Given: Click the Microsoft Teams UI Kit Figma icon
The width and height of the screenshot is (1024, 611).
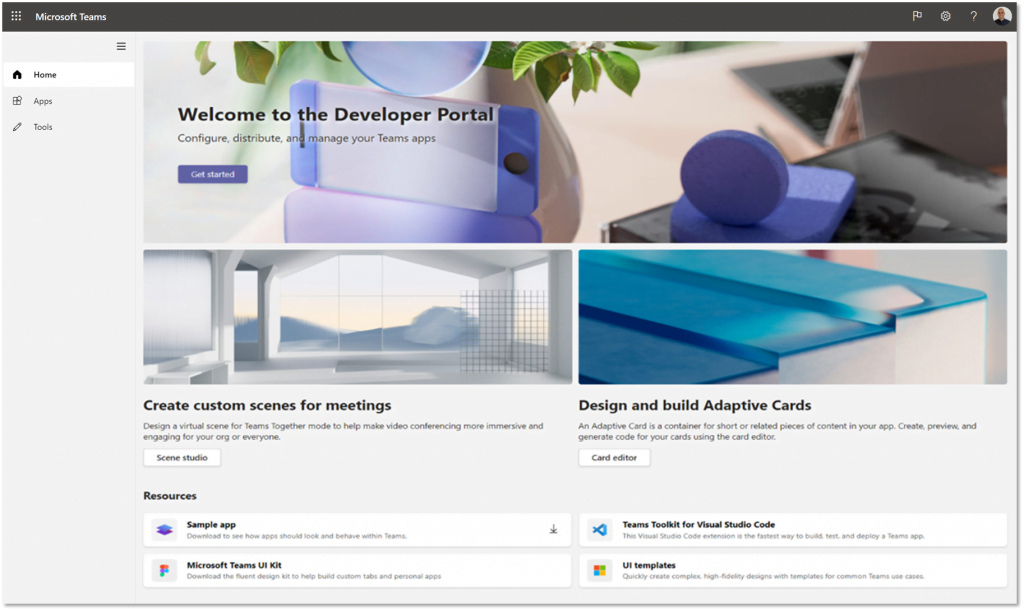Looking at the screenshot, I should coord(165,571).
